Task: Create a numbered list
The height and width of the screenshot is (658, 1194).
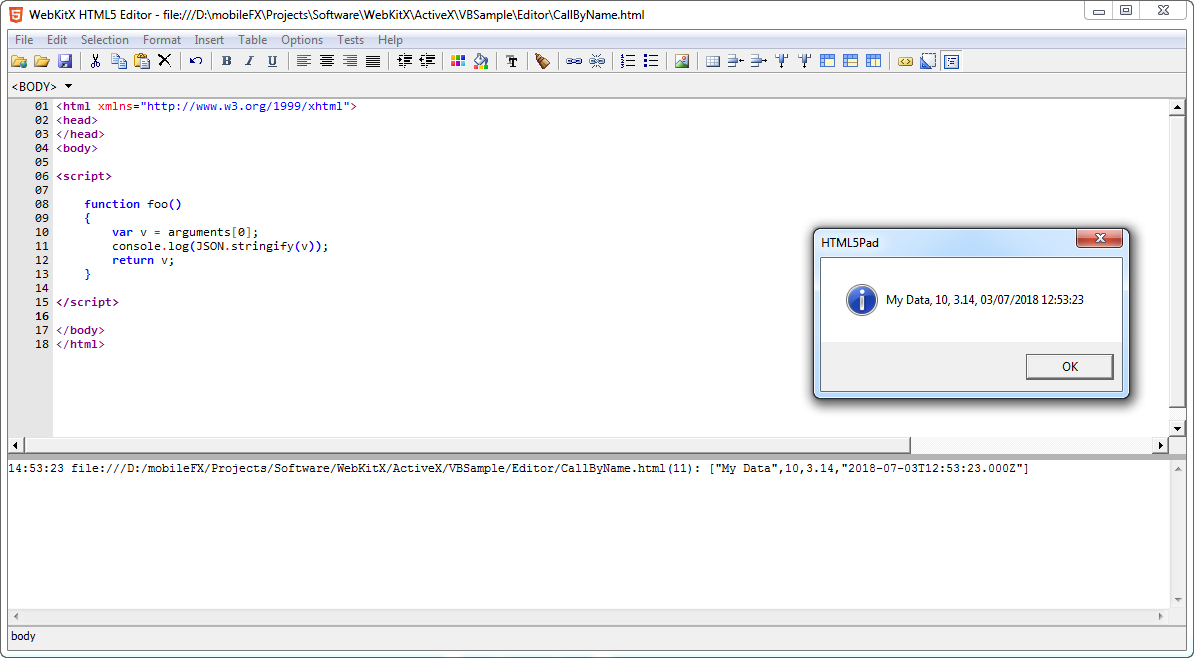Action: (x=628, y=61)
